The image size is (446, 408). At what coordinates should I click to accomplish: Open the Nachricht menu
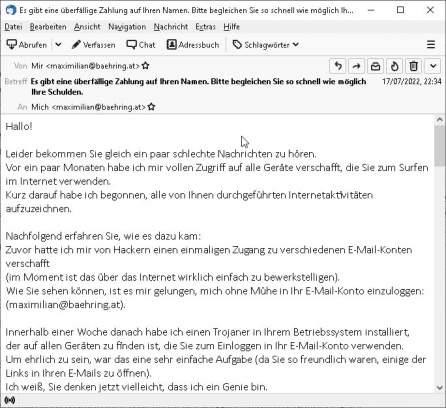click(171, 27)
